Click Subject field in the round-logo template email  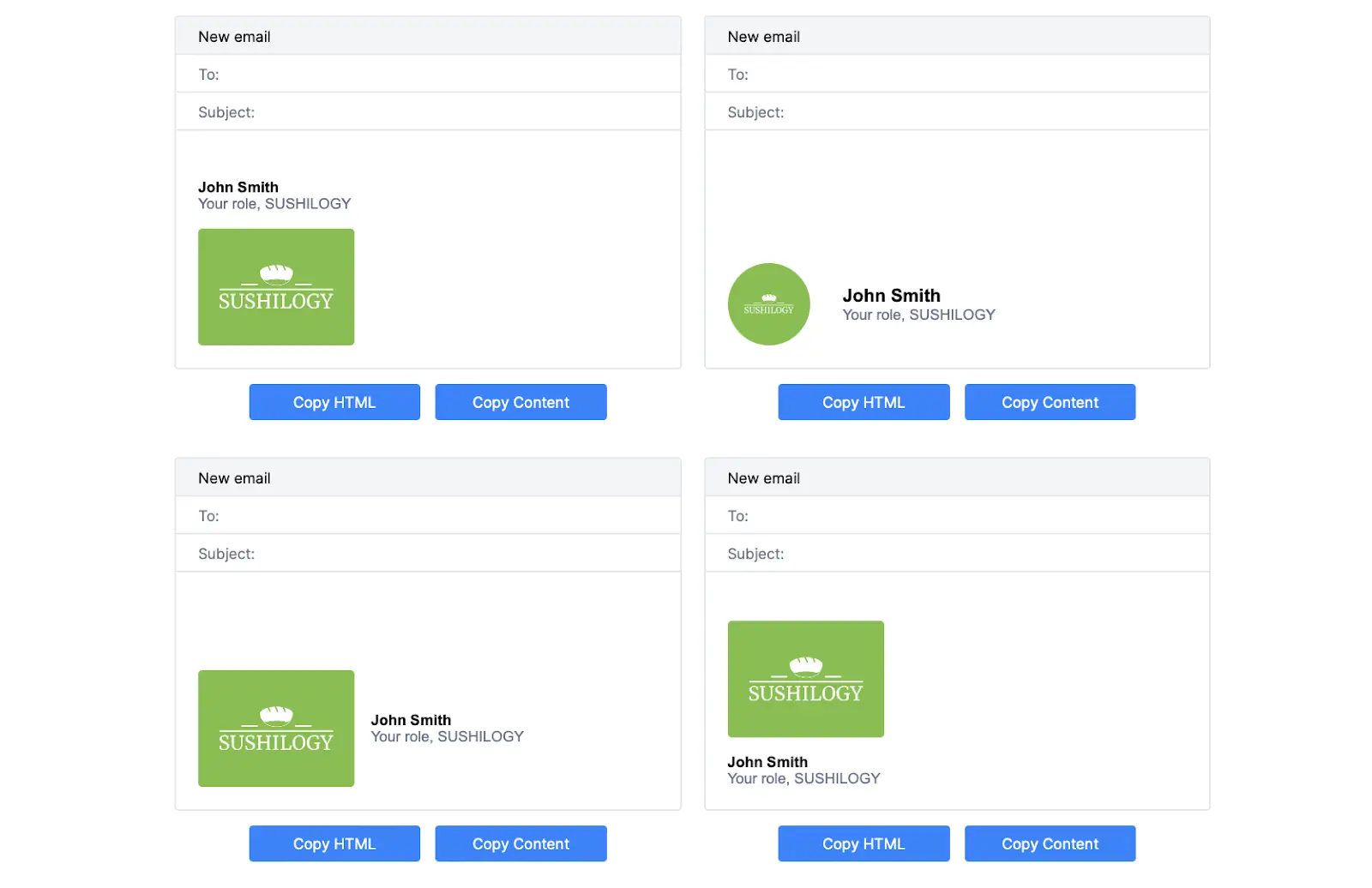tap(957, 111)
